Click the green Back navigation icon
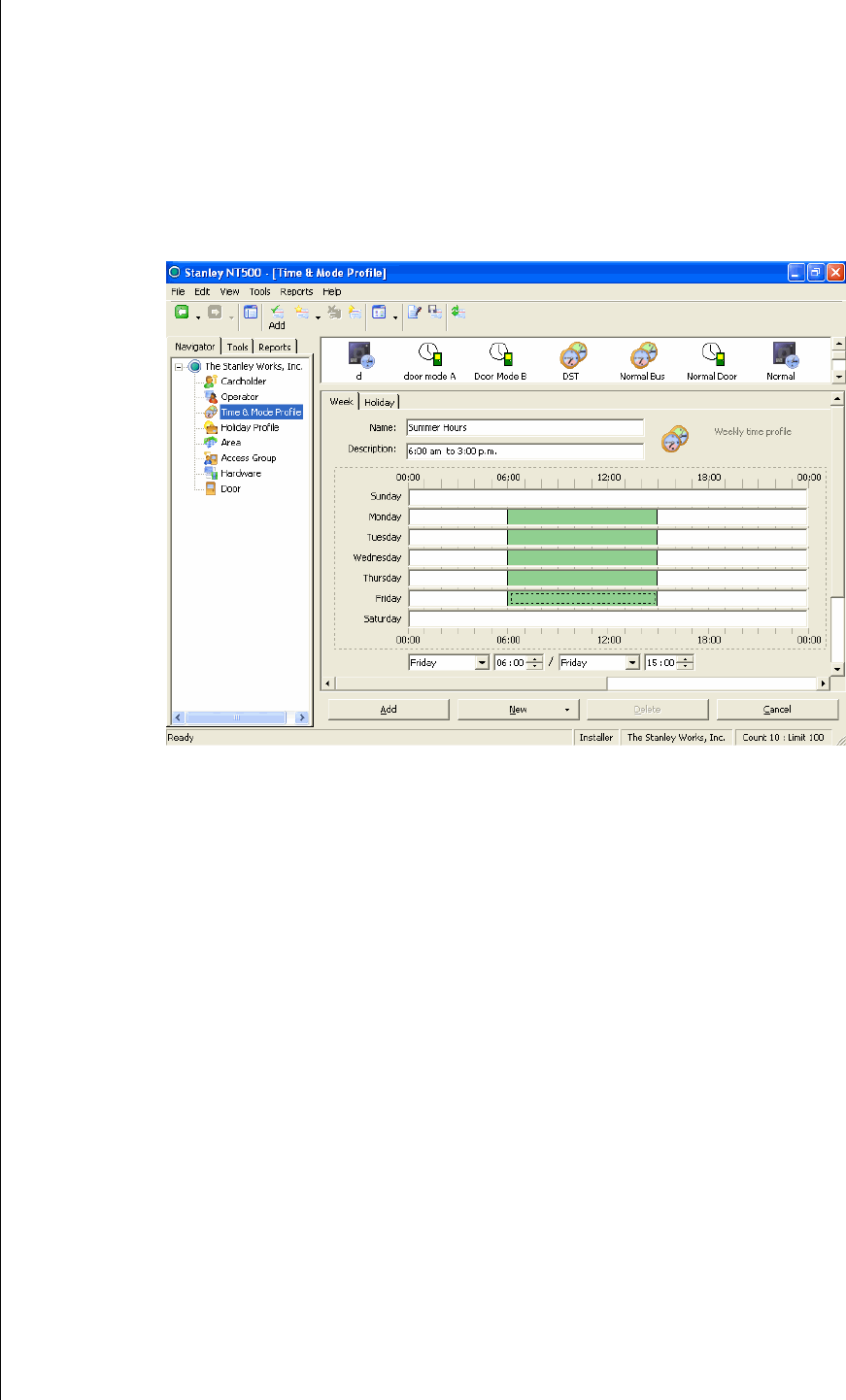This screenshot has width=846, height=1400. (182, 312)
